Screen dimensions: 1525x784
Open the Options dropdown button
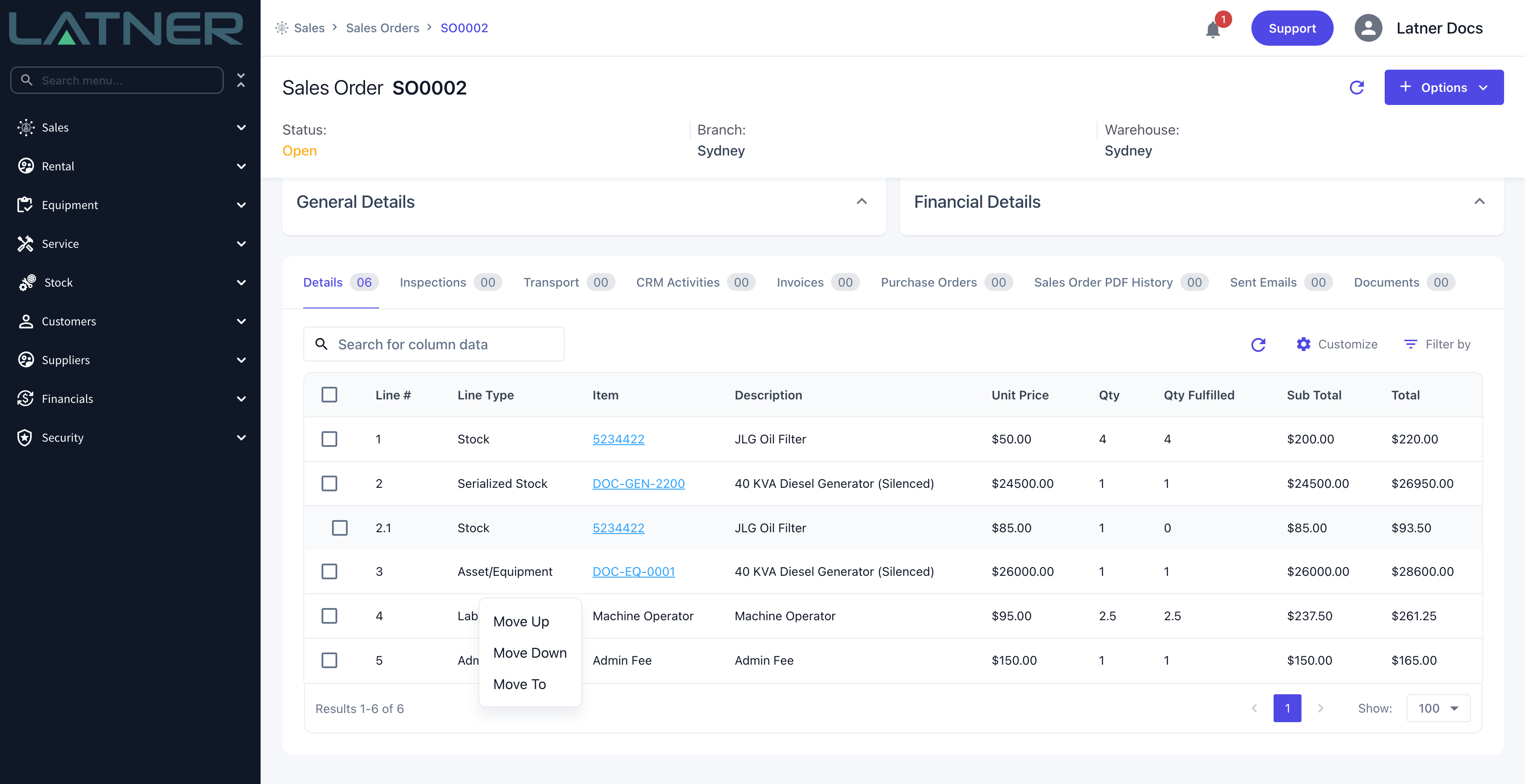tap(1444, 88)
